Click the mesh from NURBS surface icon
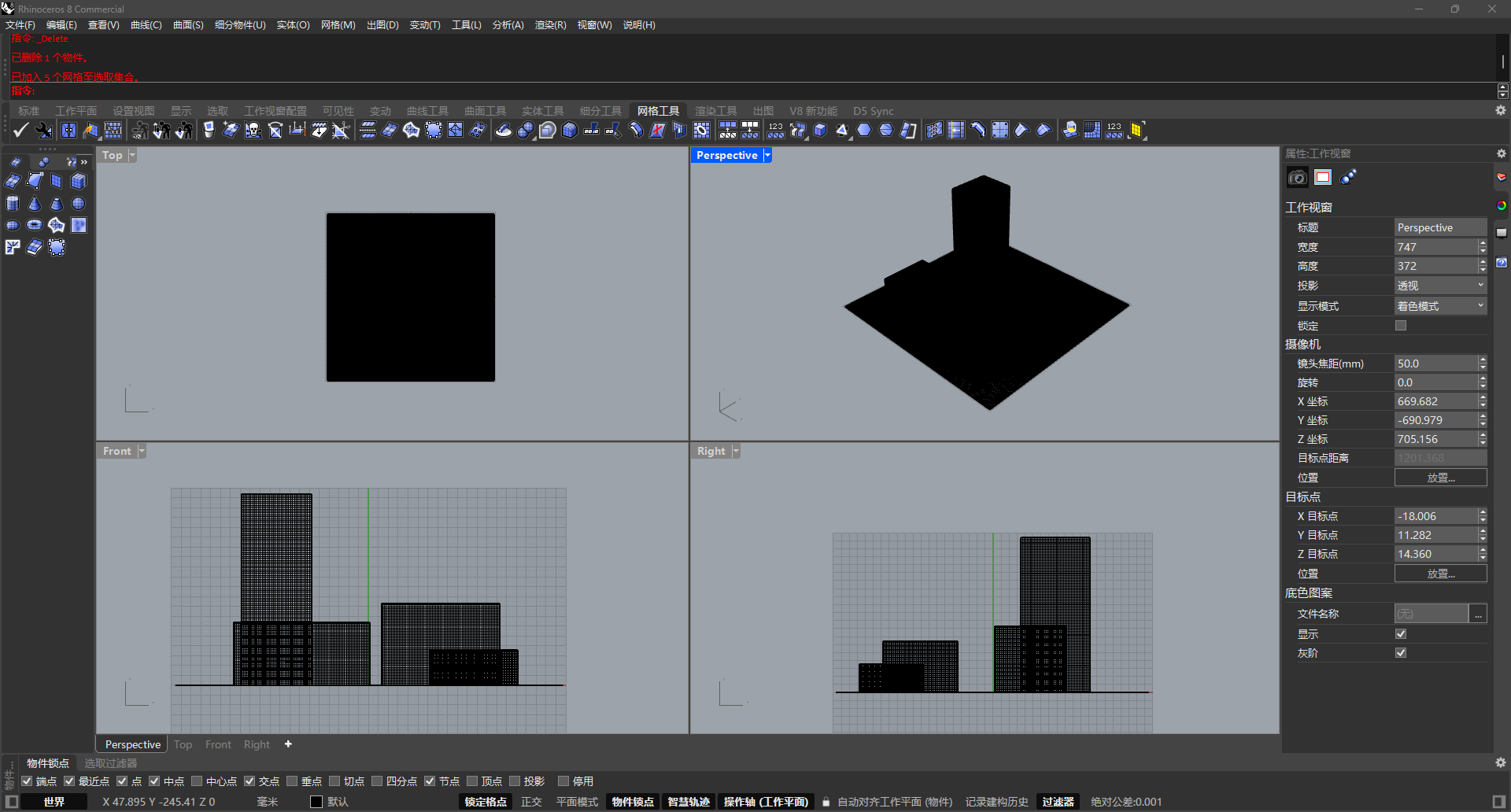Screen dimensions: 1511x812 coord(13,181)
